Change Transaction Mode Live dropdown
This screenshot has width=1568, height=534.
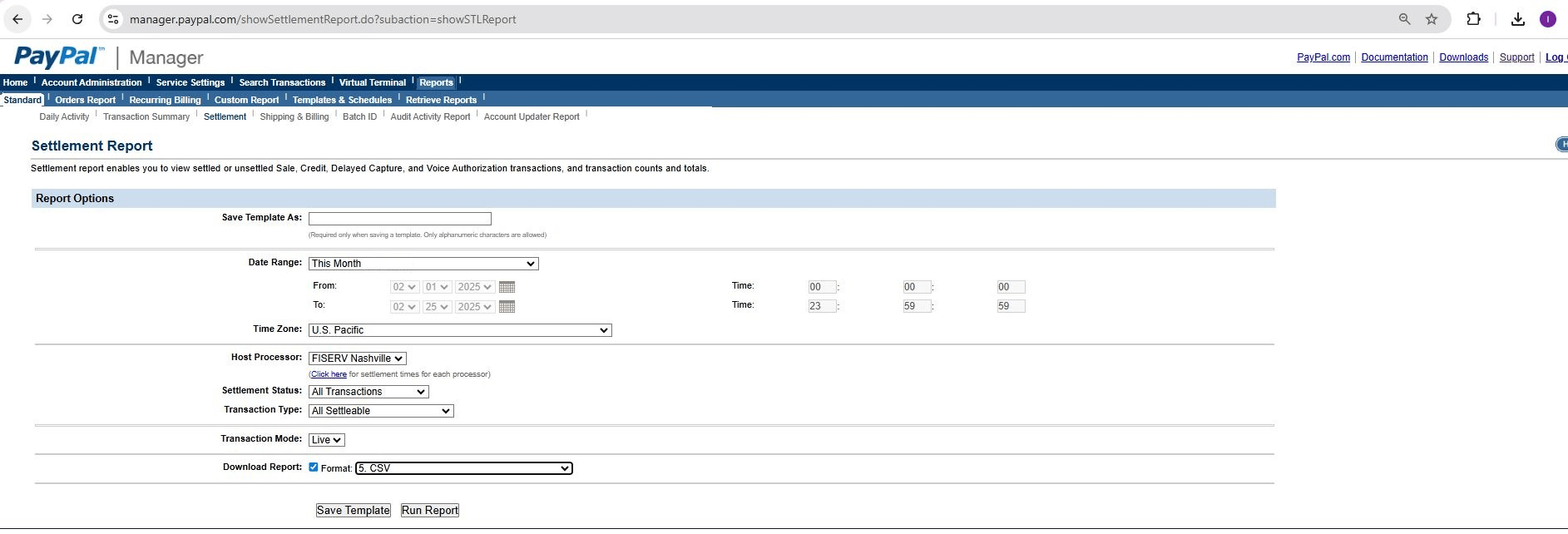pos(327,440)
